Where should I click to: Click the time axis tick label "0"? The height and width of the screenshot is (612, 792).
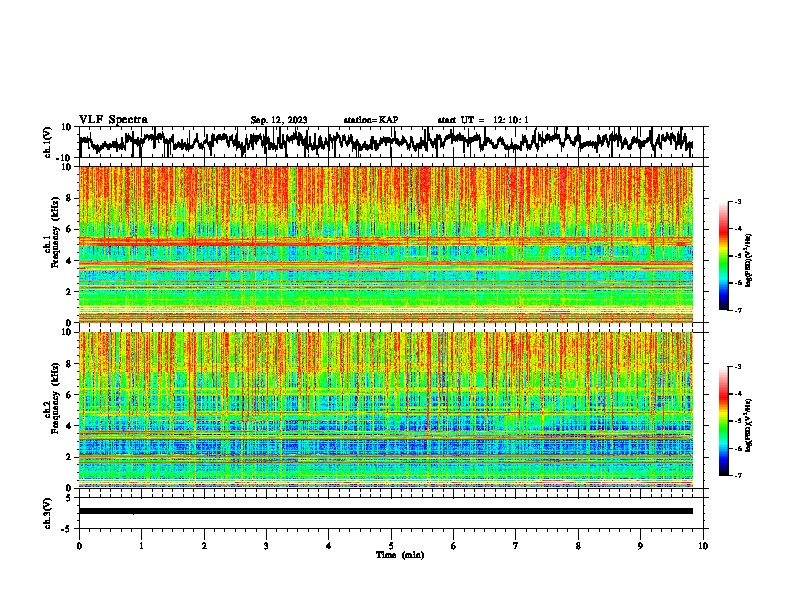click(79, 546)
